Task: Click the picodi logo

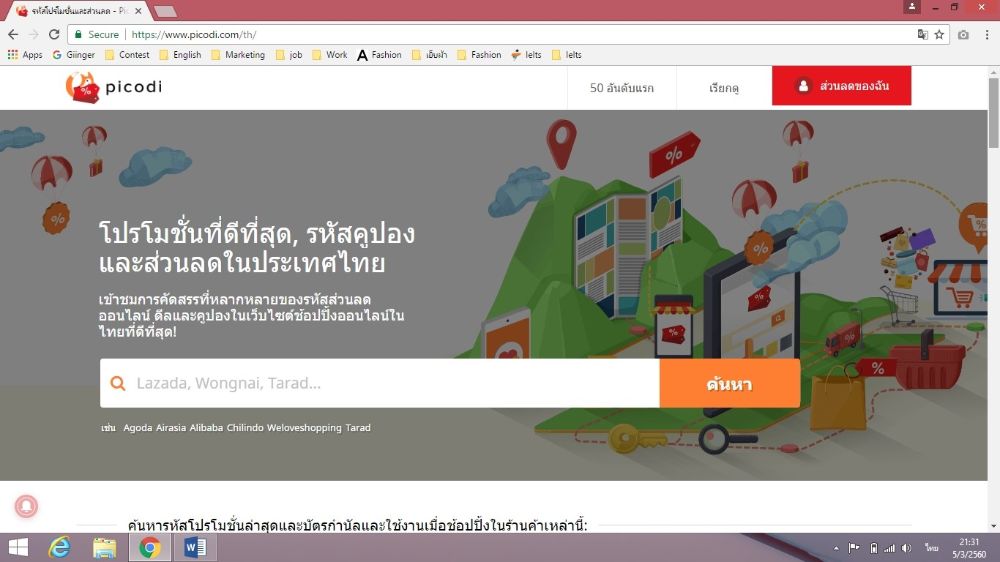Action: click(113, 87)
